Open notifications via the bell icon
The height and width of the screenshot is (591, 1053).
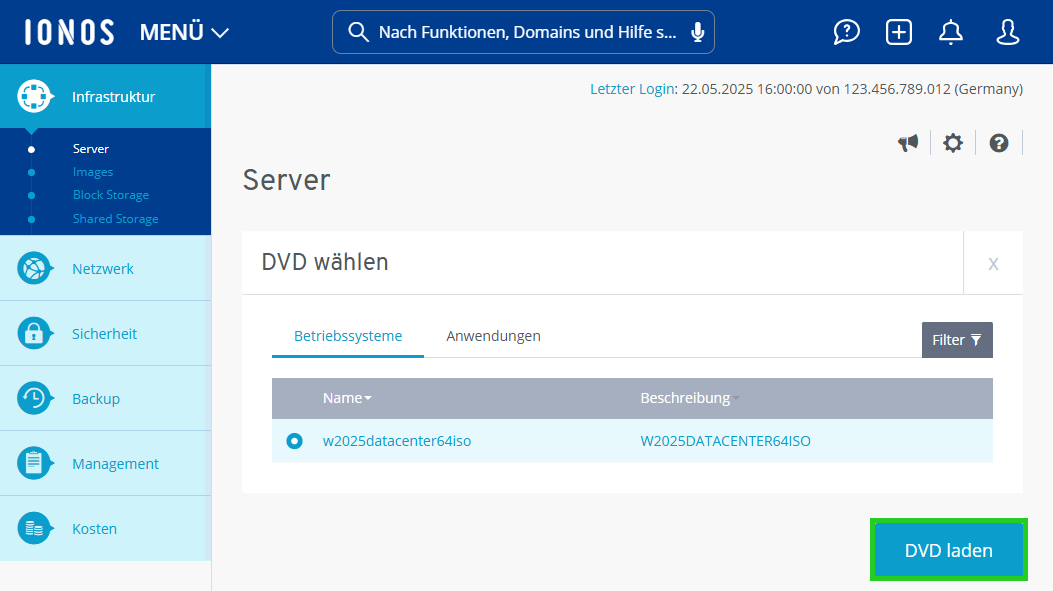point(950,32)
